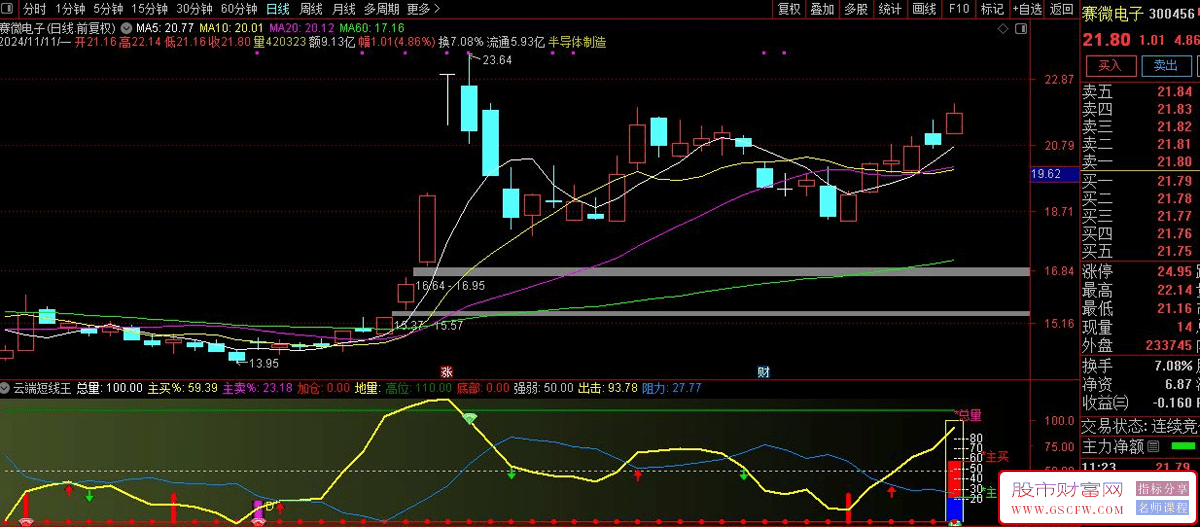This screenshot has height=527, width=1200.
Task: Click stock code 300456
Action: pyautogui.click(x=1174, y=13)
